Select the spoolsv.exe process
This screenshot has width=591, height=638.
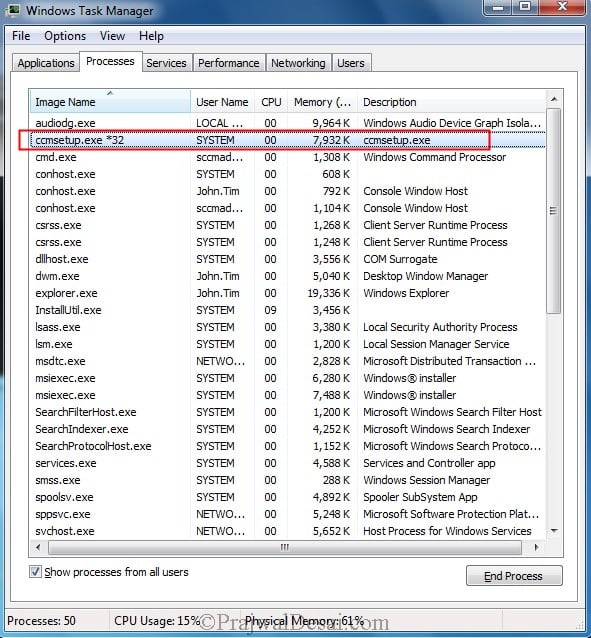click(x=288, y=498)
